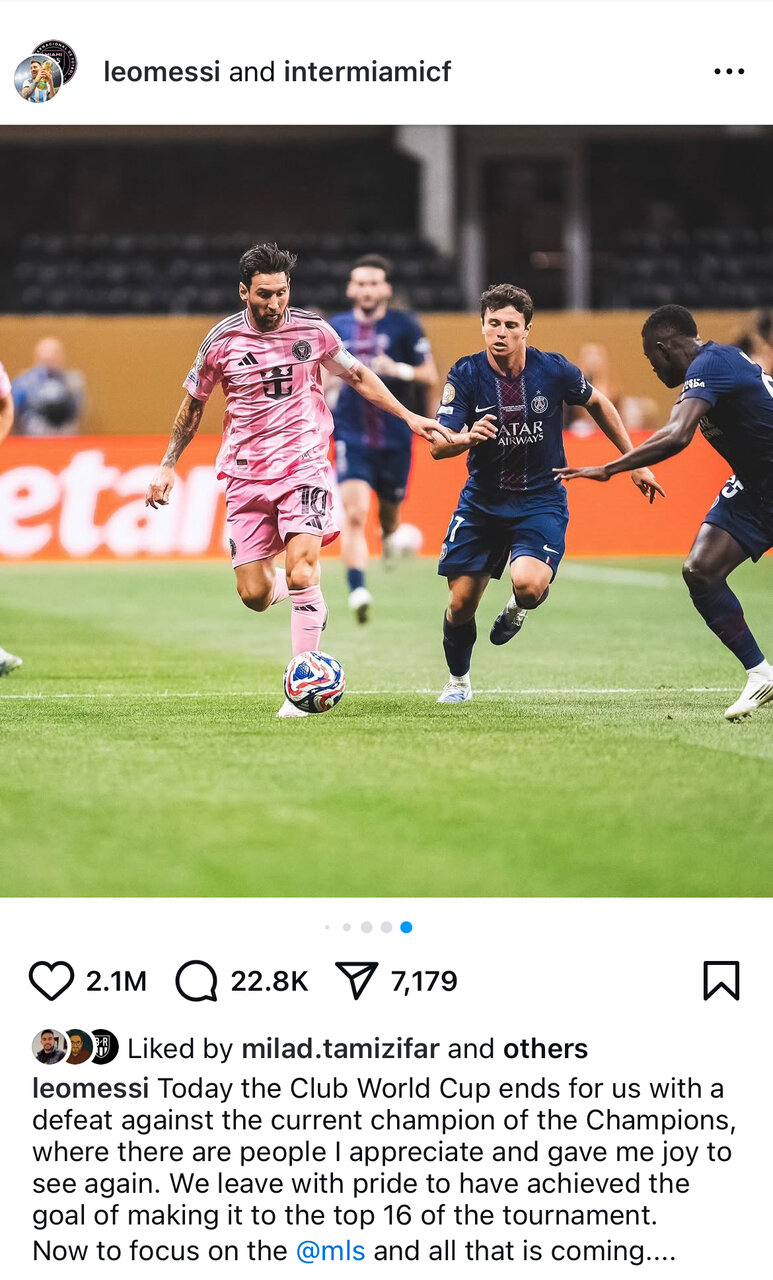The height and width of the screenshot is (1280, 773).
Task: View others who liked the post
Action: click(545, 1049)
